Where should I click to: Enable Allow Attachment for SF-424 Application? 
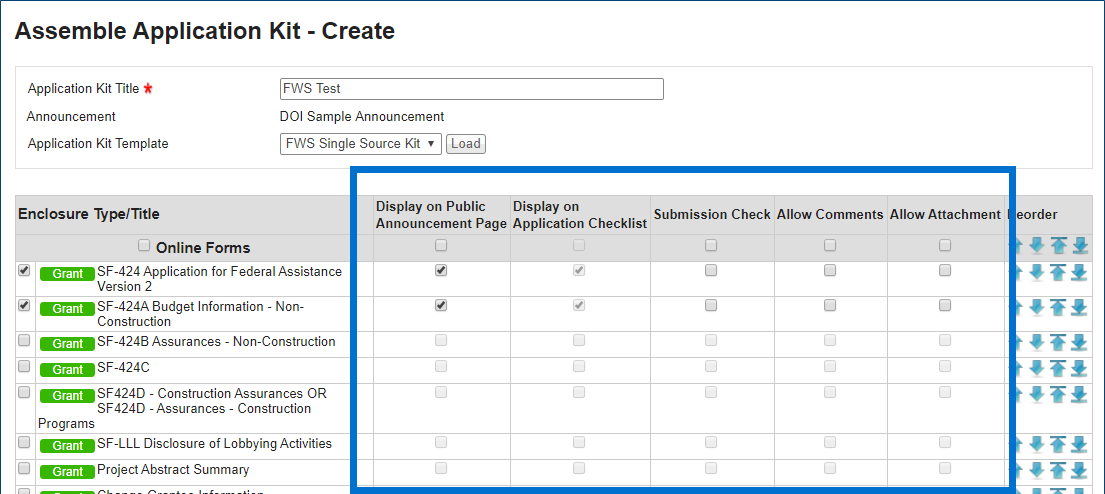point(945,270)
